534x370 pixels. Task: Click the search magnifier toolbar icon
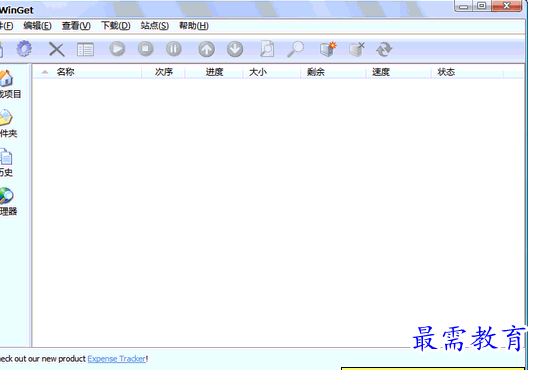(296, 49)
